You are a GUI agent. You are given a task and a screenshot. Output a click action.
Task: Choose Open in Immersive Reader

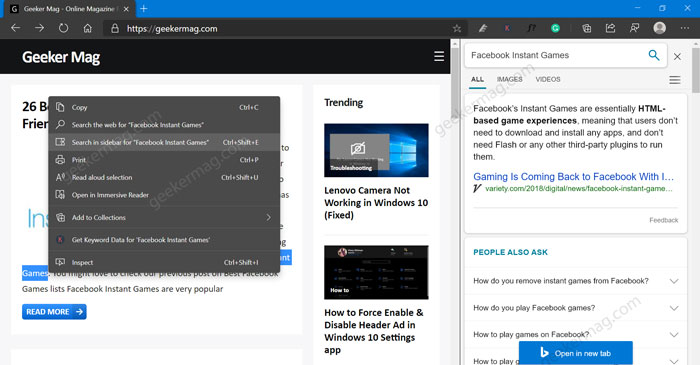click(x=164, y=195)
